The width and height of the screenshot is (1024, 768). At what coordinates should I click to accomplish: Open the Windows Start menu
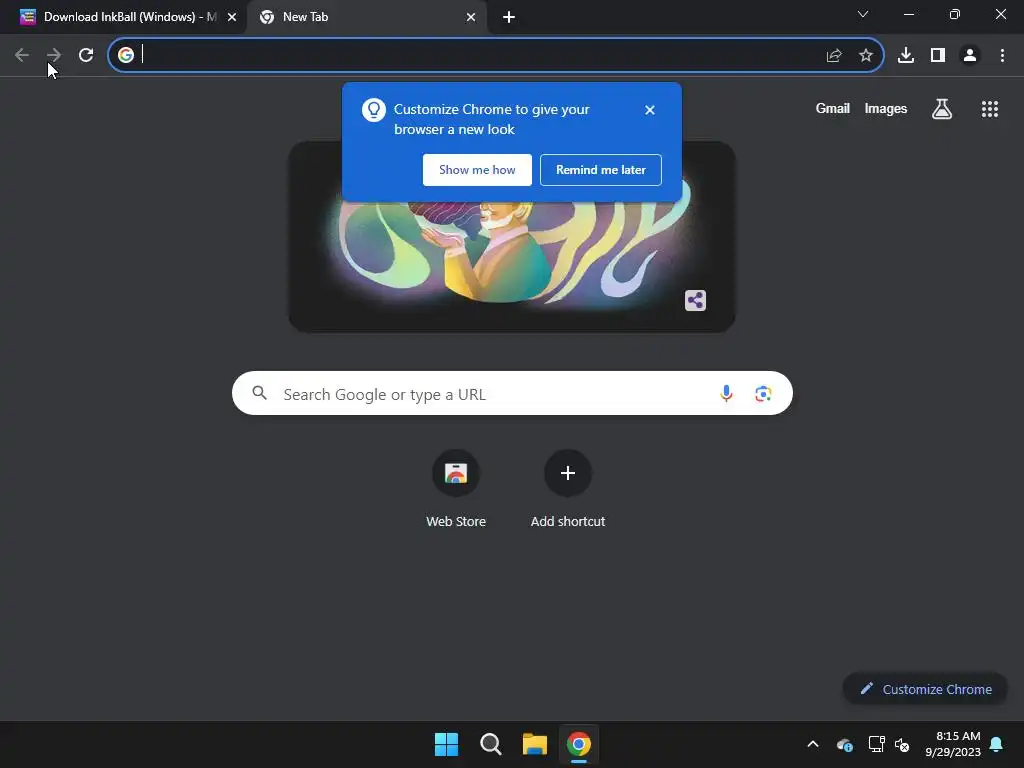click(447, 744)
